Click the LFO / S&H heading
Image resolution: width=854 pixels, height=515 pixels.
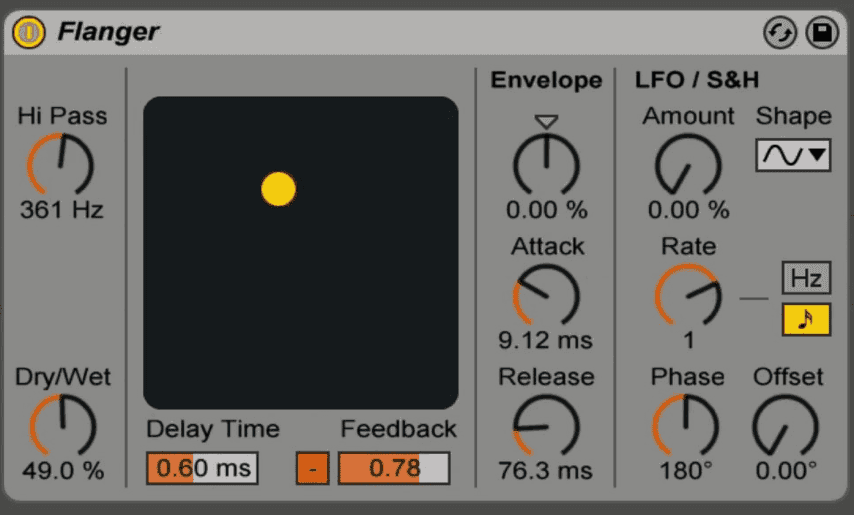pyautogui.click(x=697, y=80)
